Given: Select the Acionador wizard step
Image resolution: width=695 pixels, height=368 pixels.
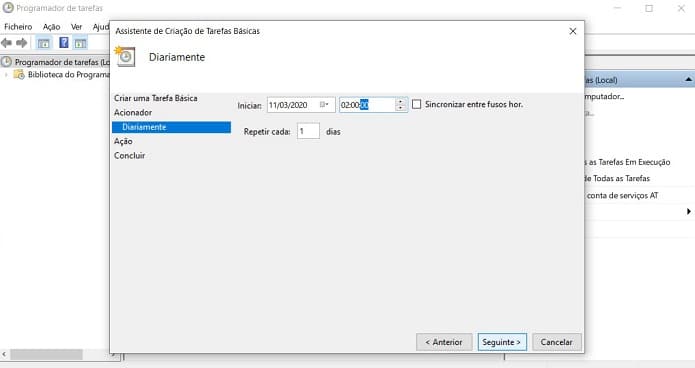Looking at the screenshot, I should (x=133, y=113).
